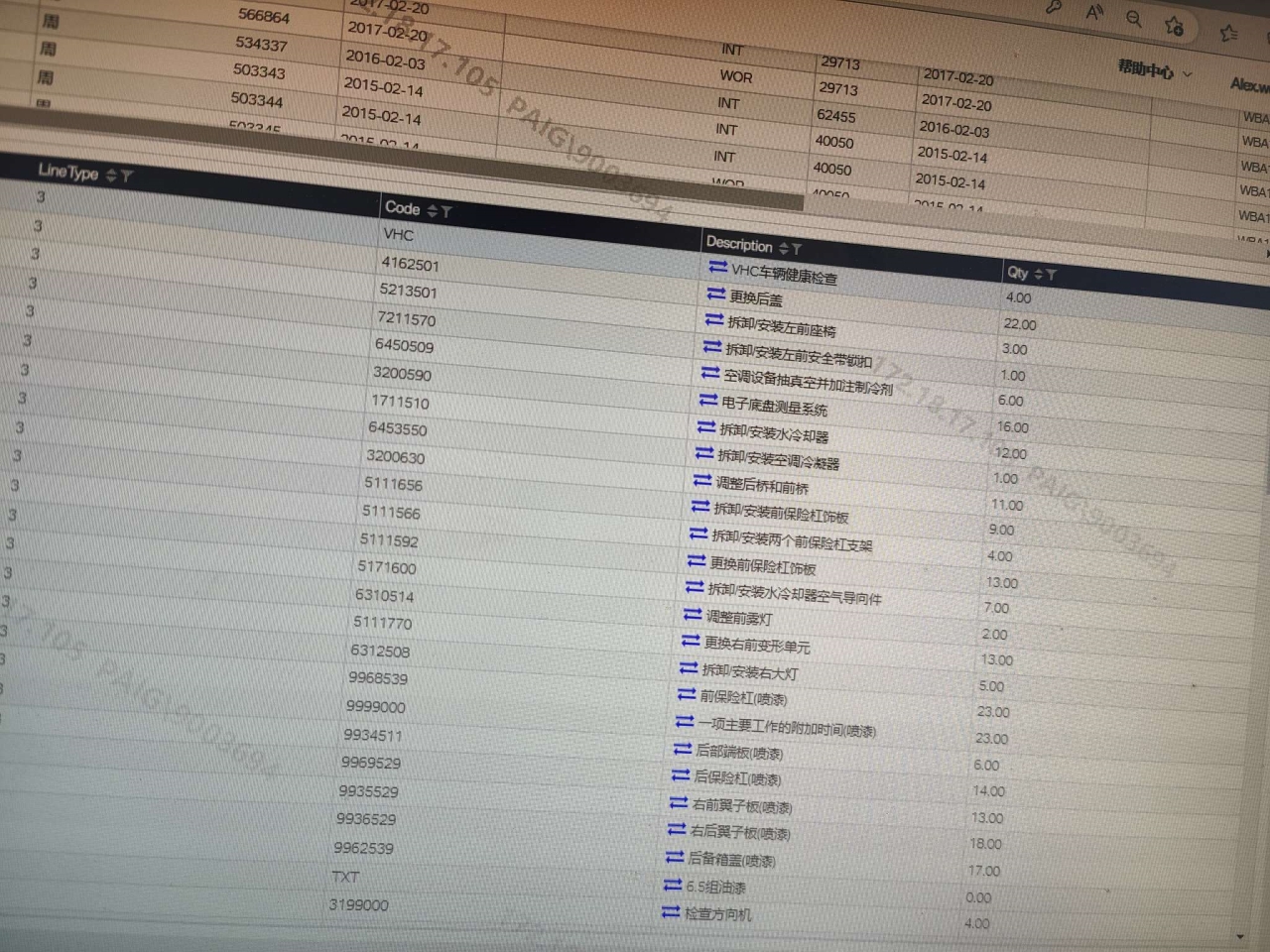This screenshot has width=1270, height=952.
Task: Click swap icon beside 后备箱盖(喷漆)
Action: (x=675, y=856)
